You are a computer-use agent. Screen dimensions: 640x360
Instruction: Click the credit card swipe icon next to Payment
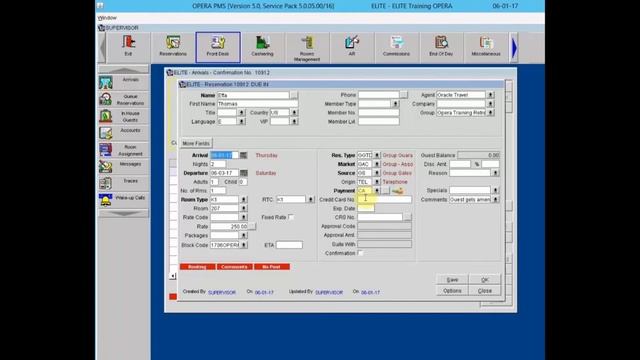(x=398, y=191)
